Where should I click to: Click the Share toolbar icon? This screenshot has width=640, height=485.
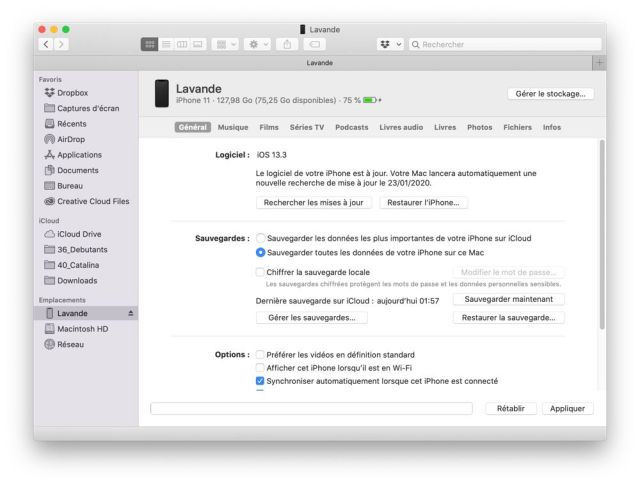pos(287,44)
